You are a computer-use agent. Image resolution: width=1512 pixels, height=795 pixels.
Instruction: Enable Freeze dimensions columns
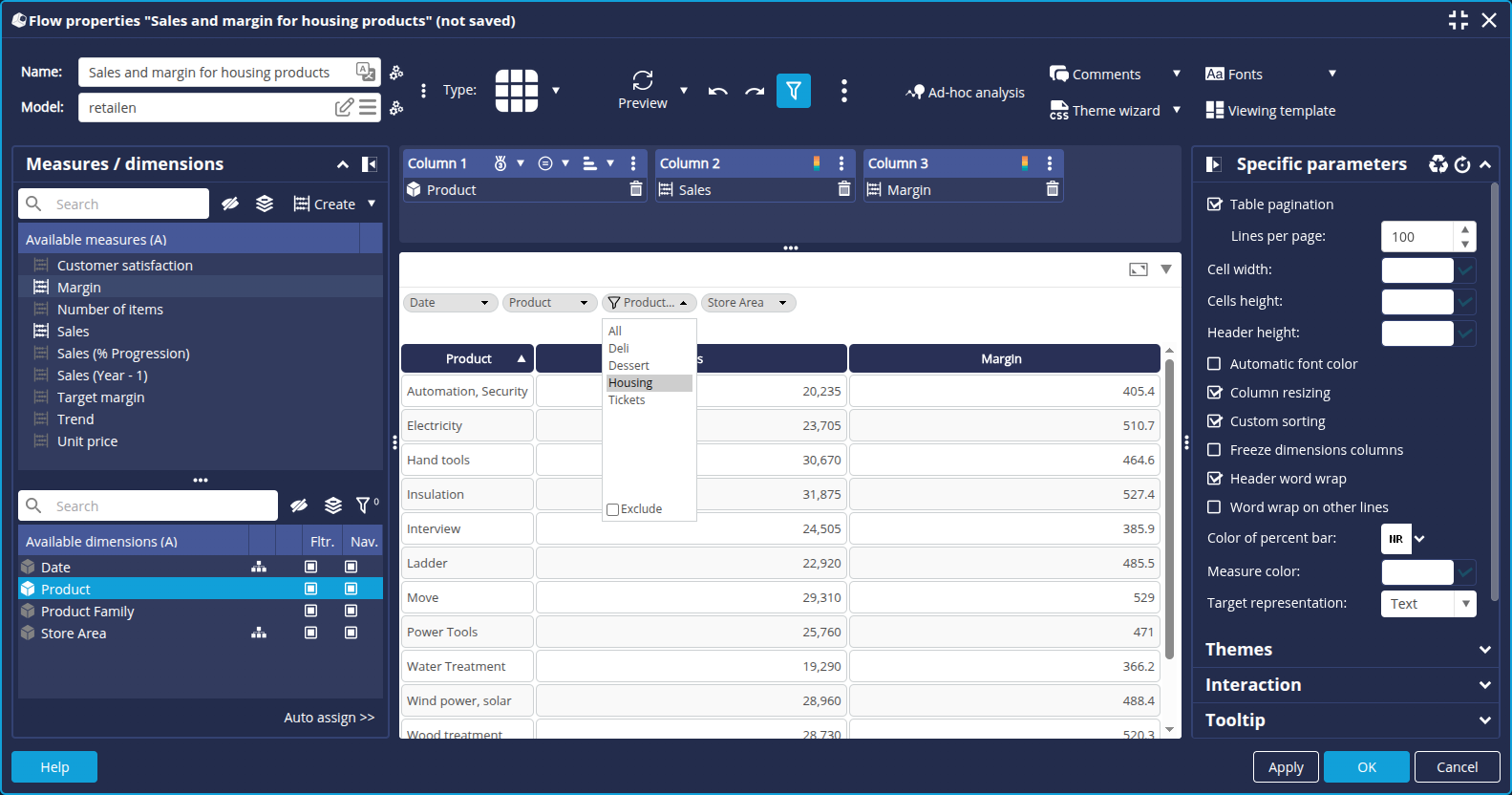pos(1215,450)
